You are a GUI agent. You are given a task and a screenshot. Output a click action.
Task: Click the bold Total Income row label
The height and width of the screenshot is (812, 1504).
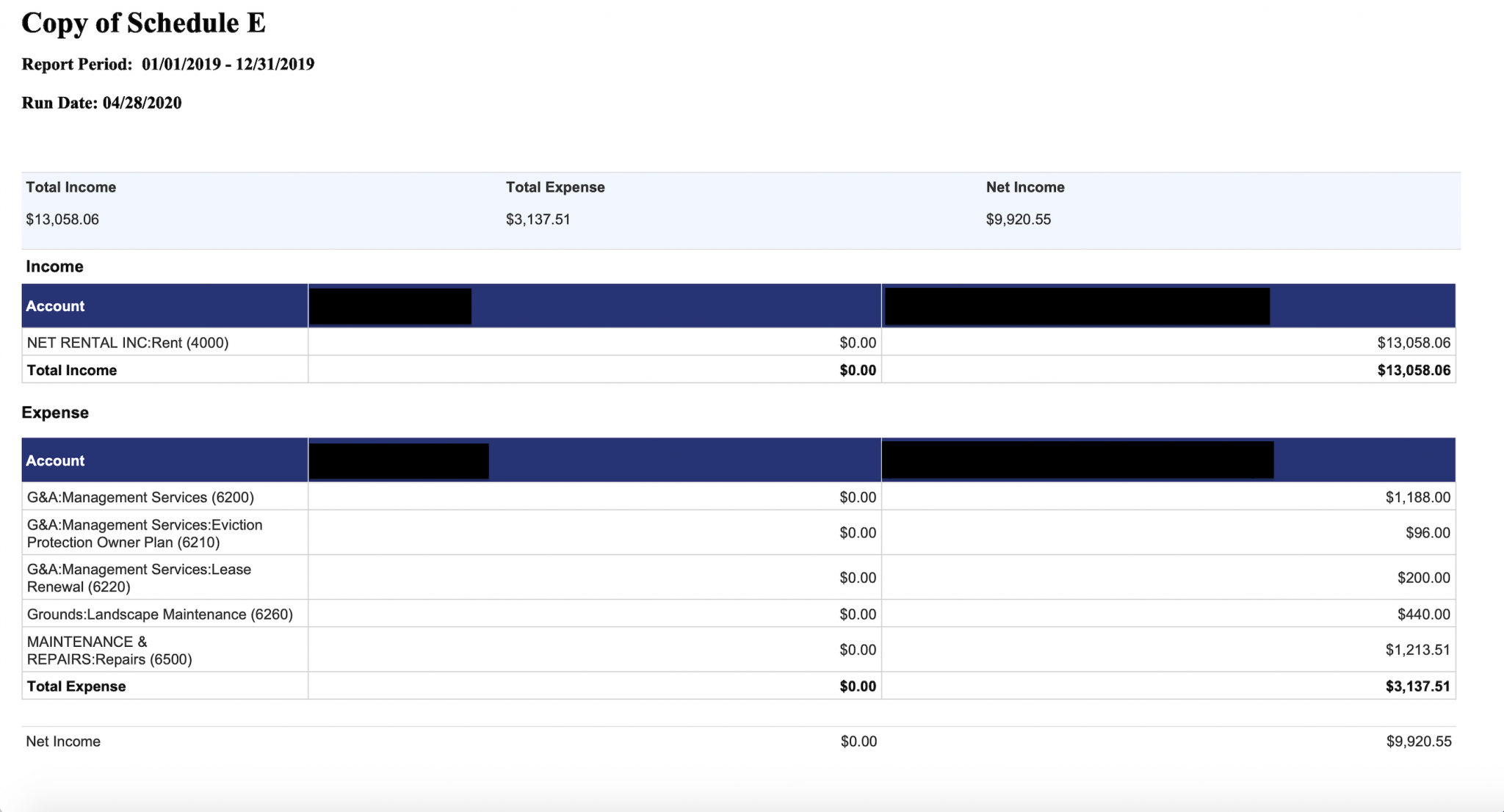click(72, 371)
